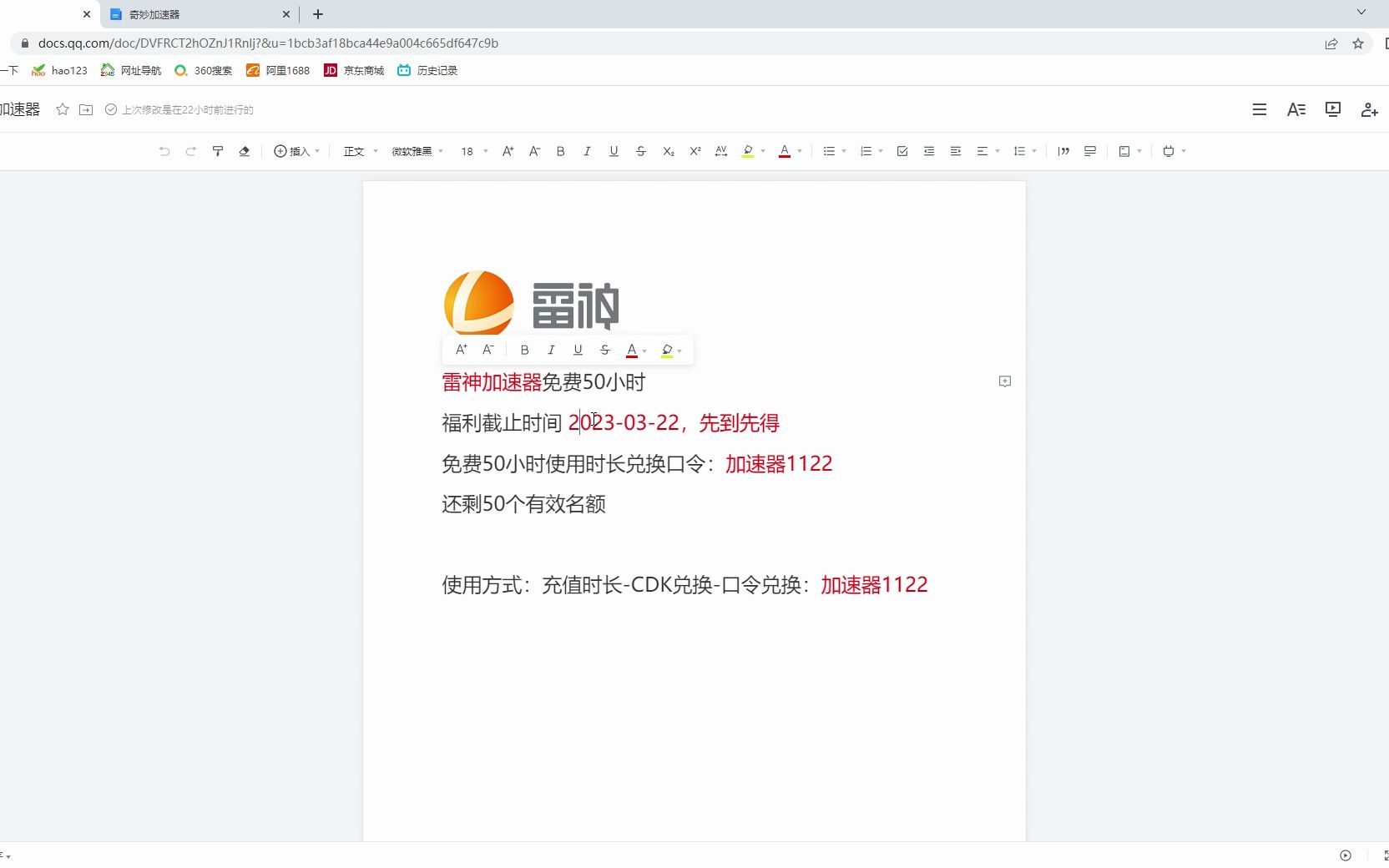Expand highlight color options in main toolbar
The height and width of the screenshot is (868, 1389).
click(x=763, y=151)
